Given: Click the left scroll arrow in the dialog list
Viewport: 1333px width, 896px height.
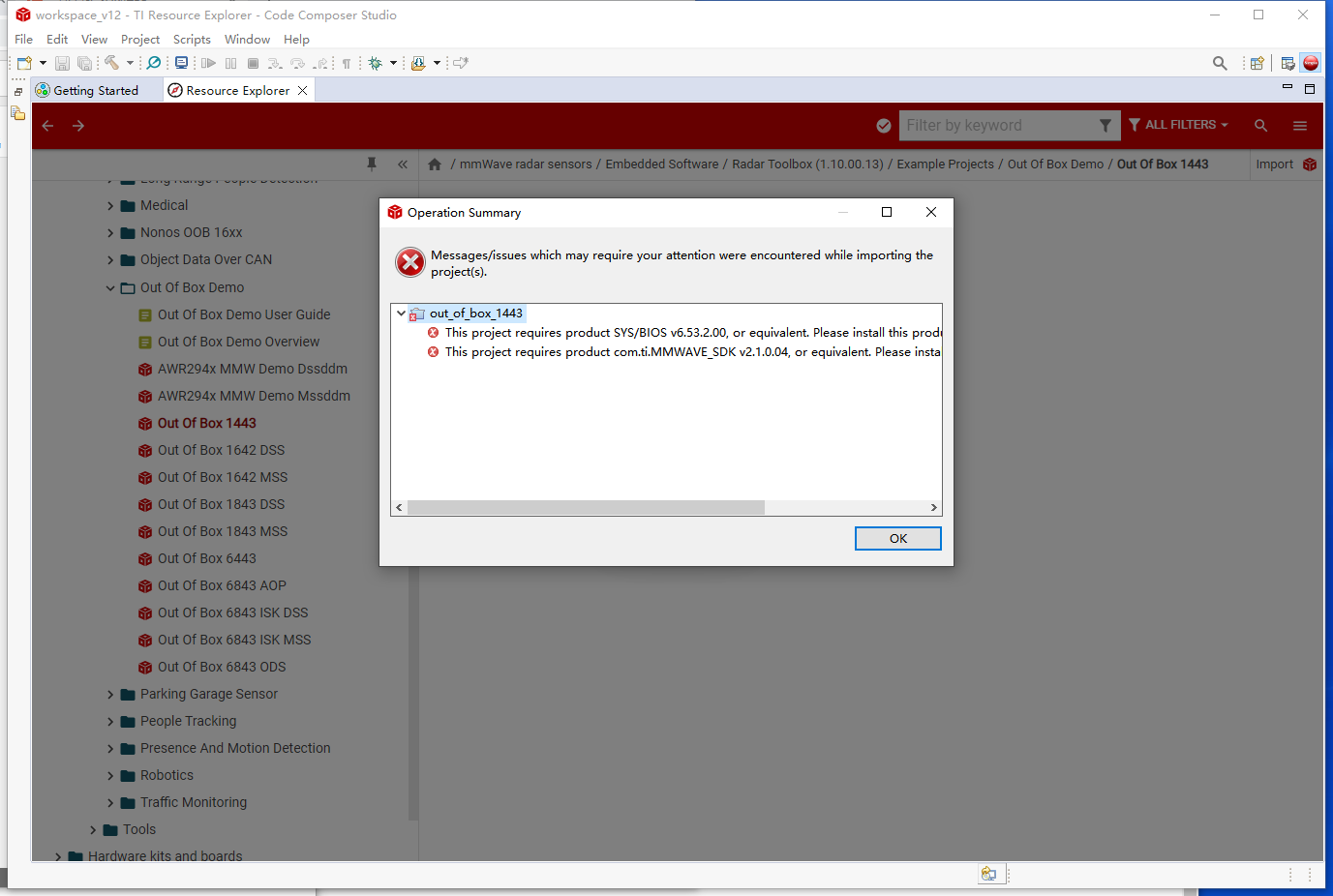Looking at the screenshot, I should 399,507.
